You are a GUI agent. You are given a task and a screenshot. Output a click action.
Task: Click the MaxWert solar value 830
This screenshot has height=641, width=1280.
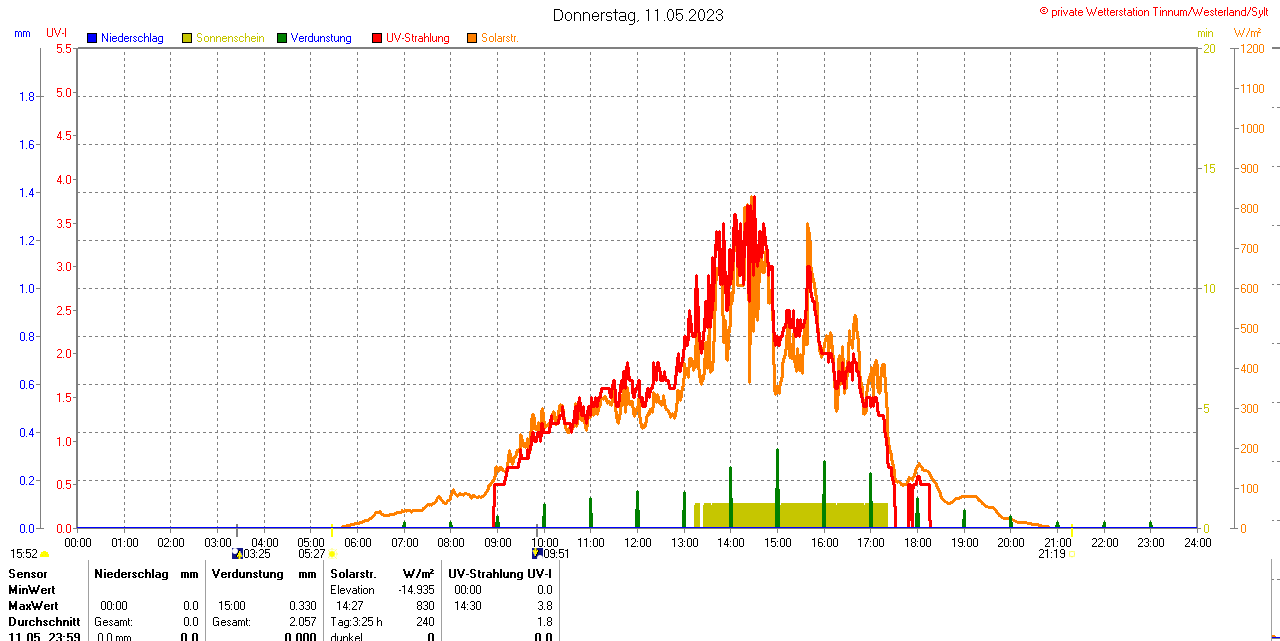click(425, 606)
